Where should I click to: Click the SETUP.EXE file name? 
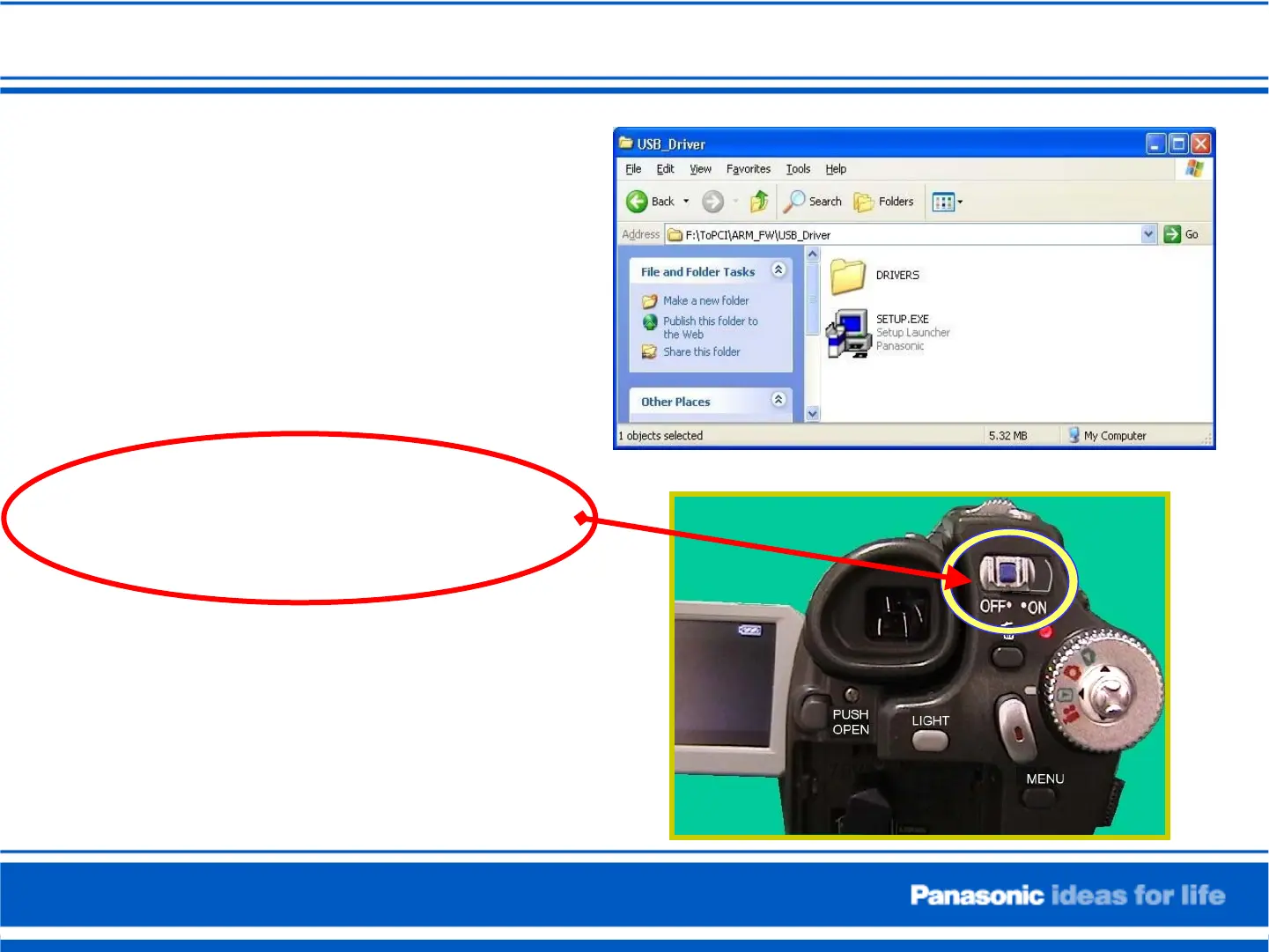[903, 320]
